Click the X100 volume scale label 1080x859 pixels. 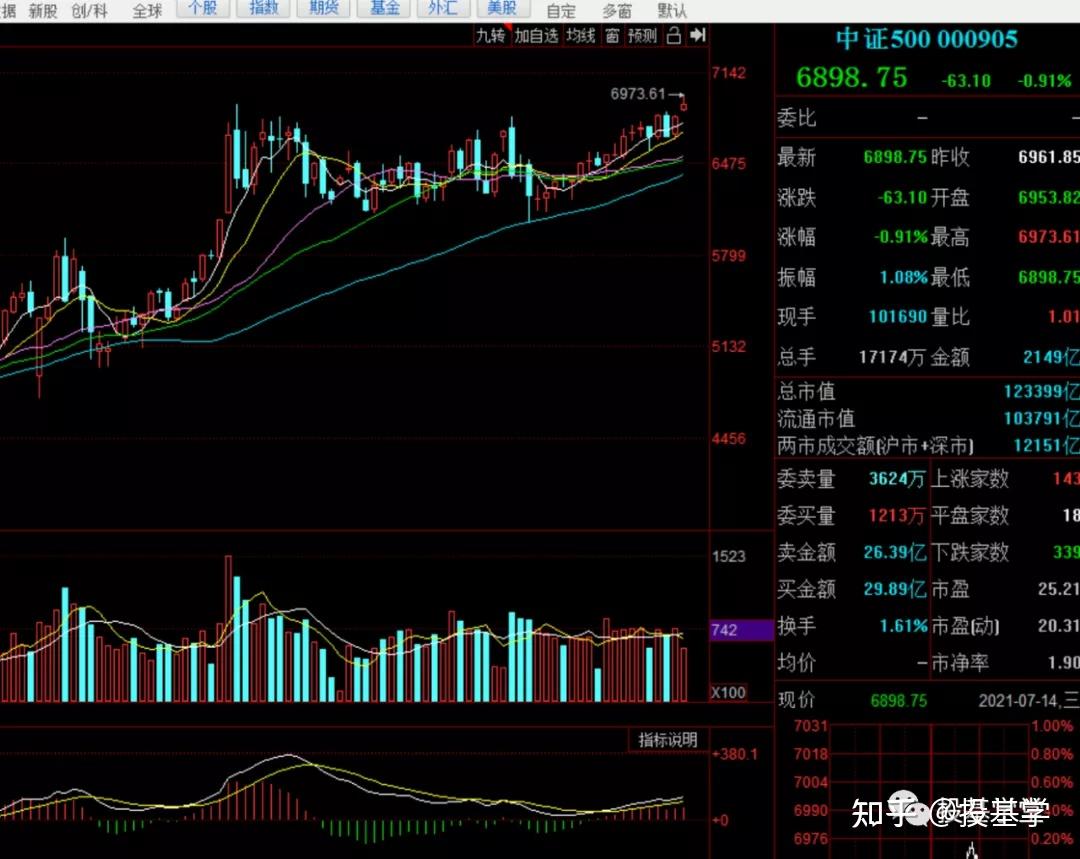point(728,692)
